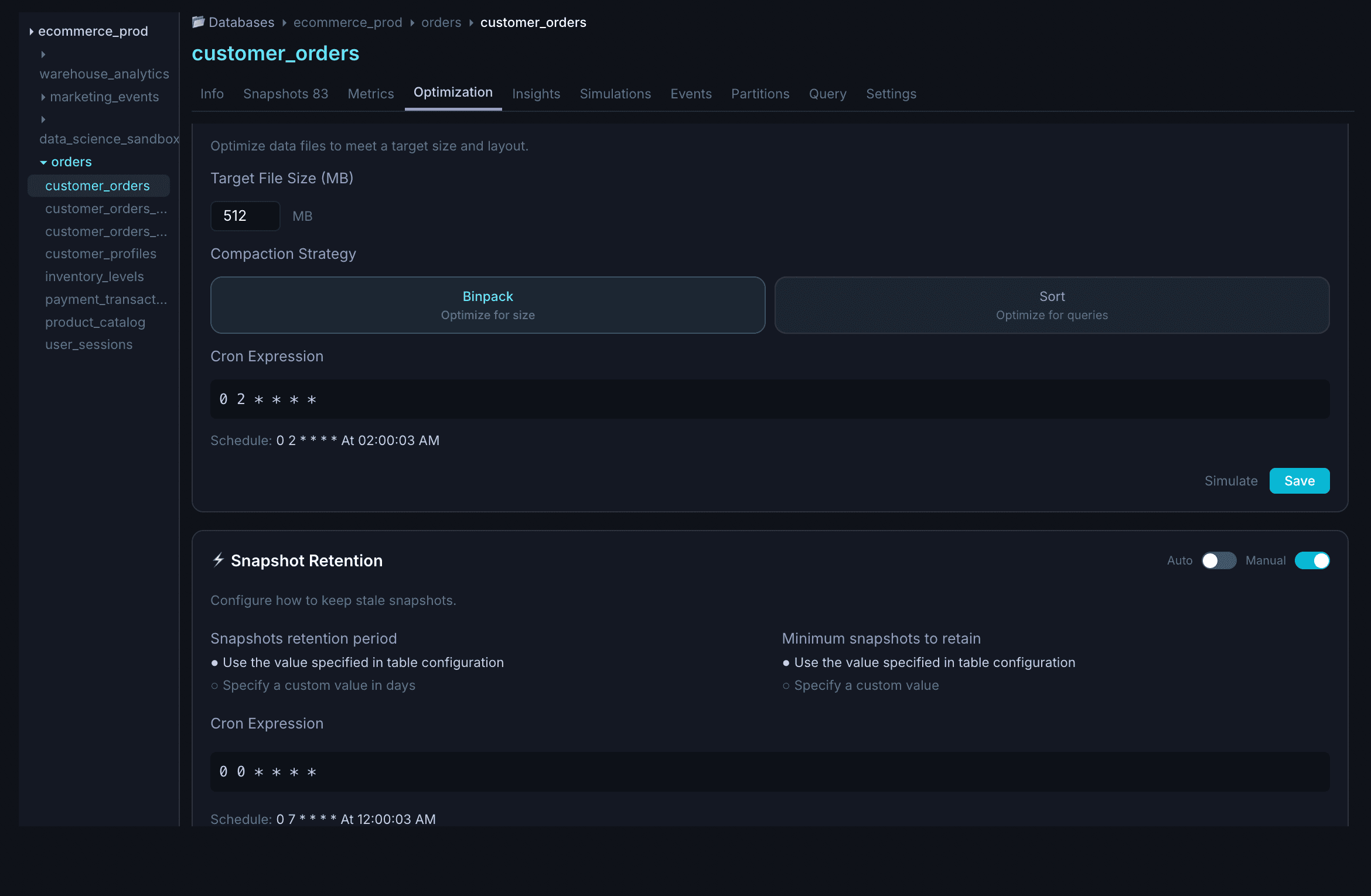This screenshot has width=1371, height=896.
Task: Open payment_transact... table in sidebar
Action: (106, 299)
